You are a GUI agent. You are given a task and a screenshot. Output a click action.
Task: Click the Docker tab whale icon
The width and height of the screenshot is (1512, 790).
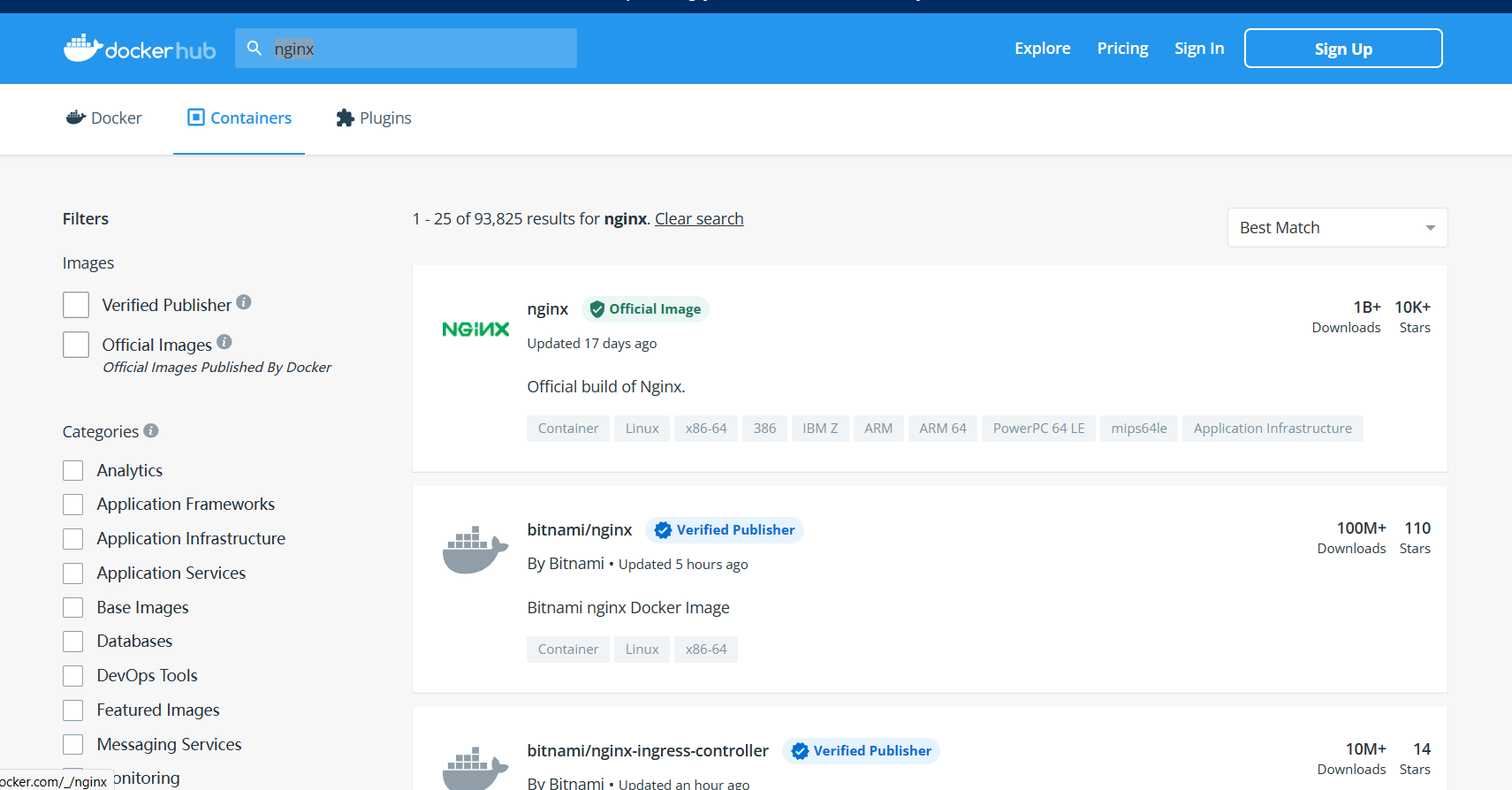pyautogui.click(x=76, y=118)
